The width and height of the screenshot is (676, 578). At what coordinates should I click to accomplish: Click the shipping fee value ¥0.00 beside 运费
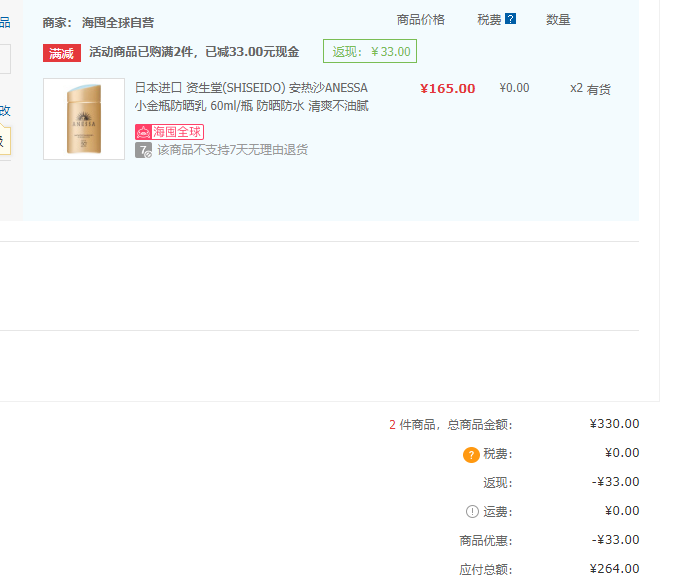[622, 511]
